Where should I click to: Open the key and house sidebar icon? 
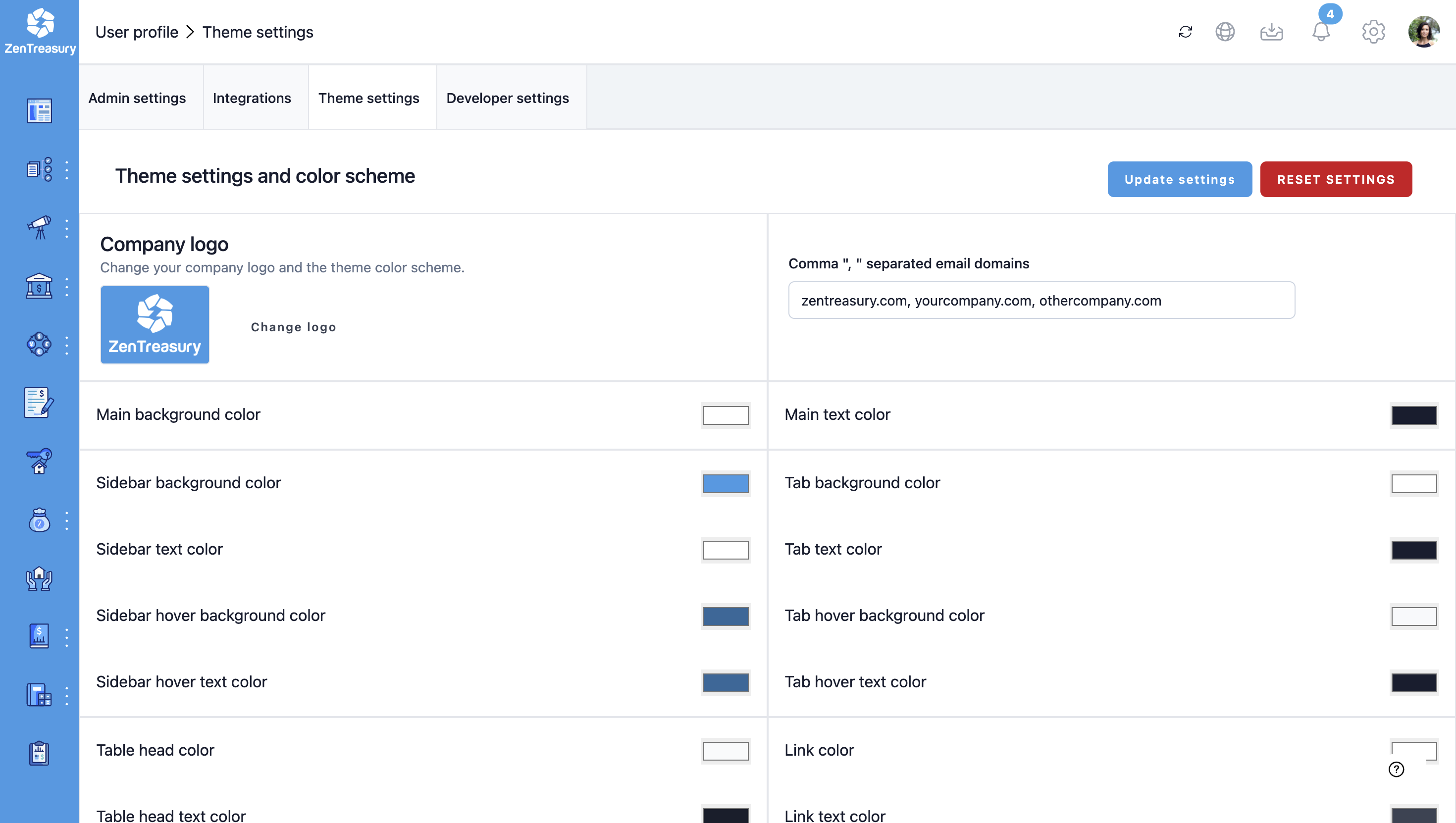pos(39,461)
